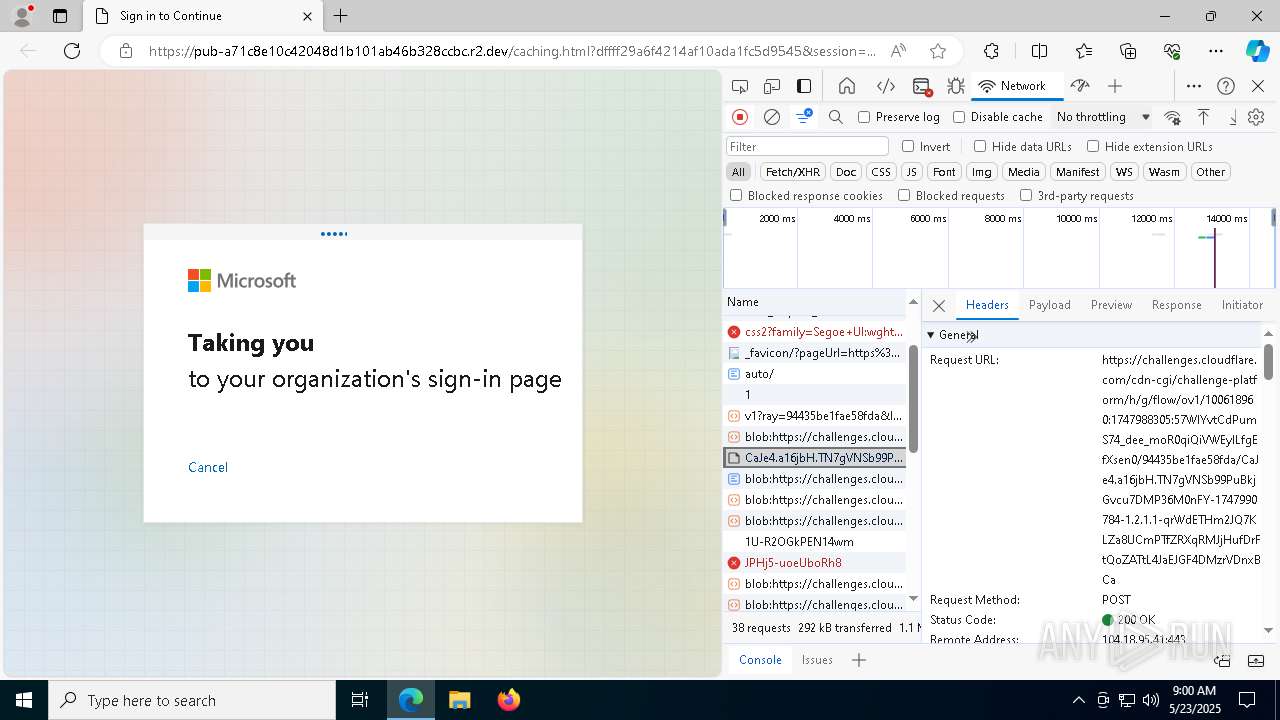The width and height of the screenshot is (1280, 720).
Task: Select the css2?family=Segoe+UI request row
Action: click(814, 332)
